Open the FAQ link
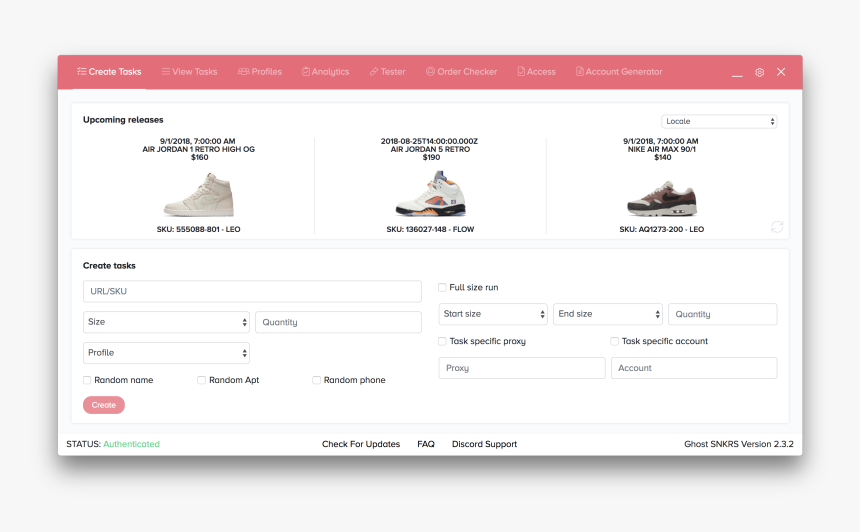The image size is (860, 532). pos(426,444)
